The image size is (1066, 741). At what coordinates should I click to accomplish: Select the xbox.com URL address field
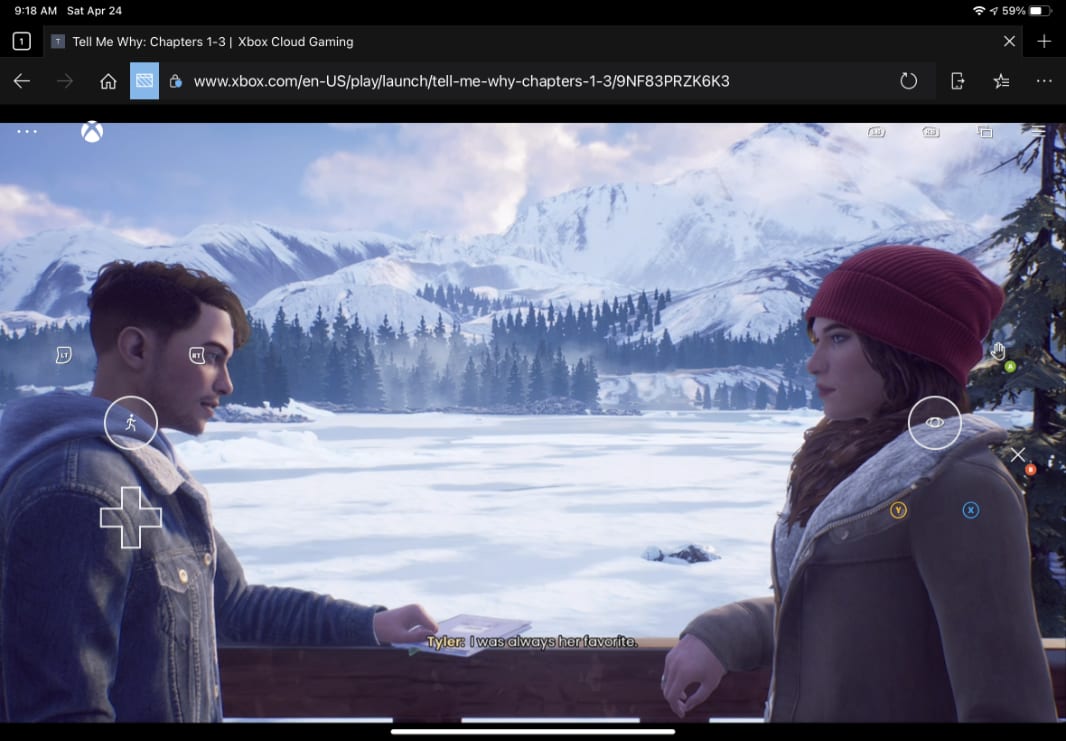pyautogui.click(x=461, y=81)
